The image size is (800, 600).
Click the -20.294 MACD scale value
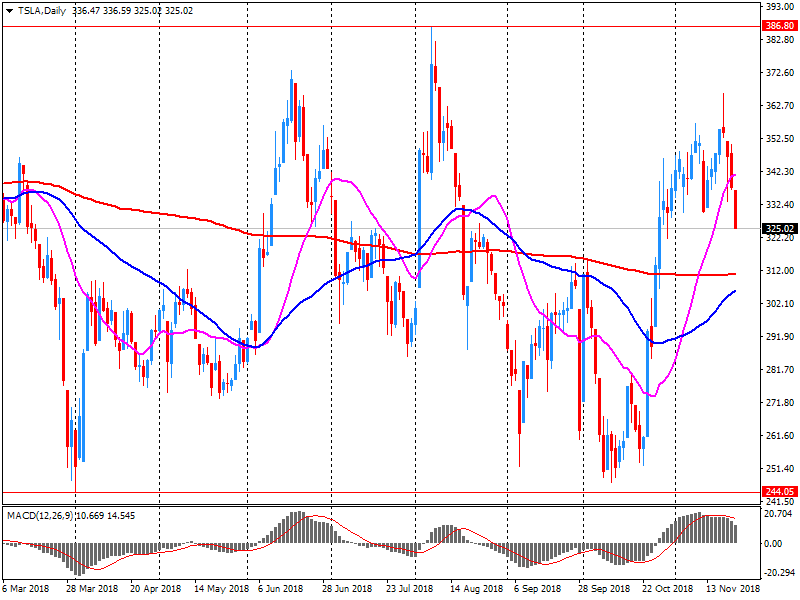778,572
